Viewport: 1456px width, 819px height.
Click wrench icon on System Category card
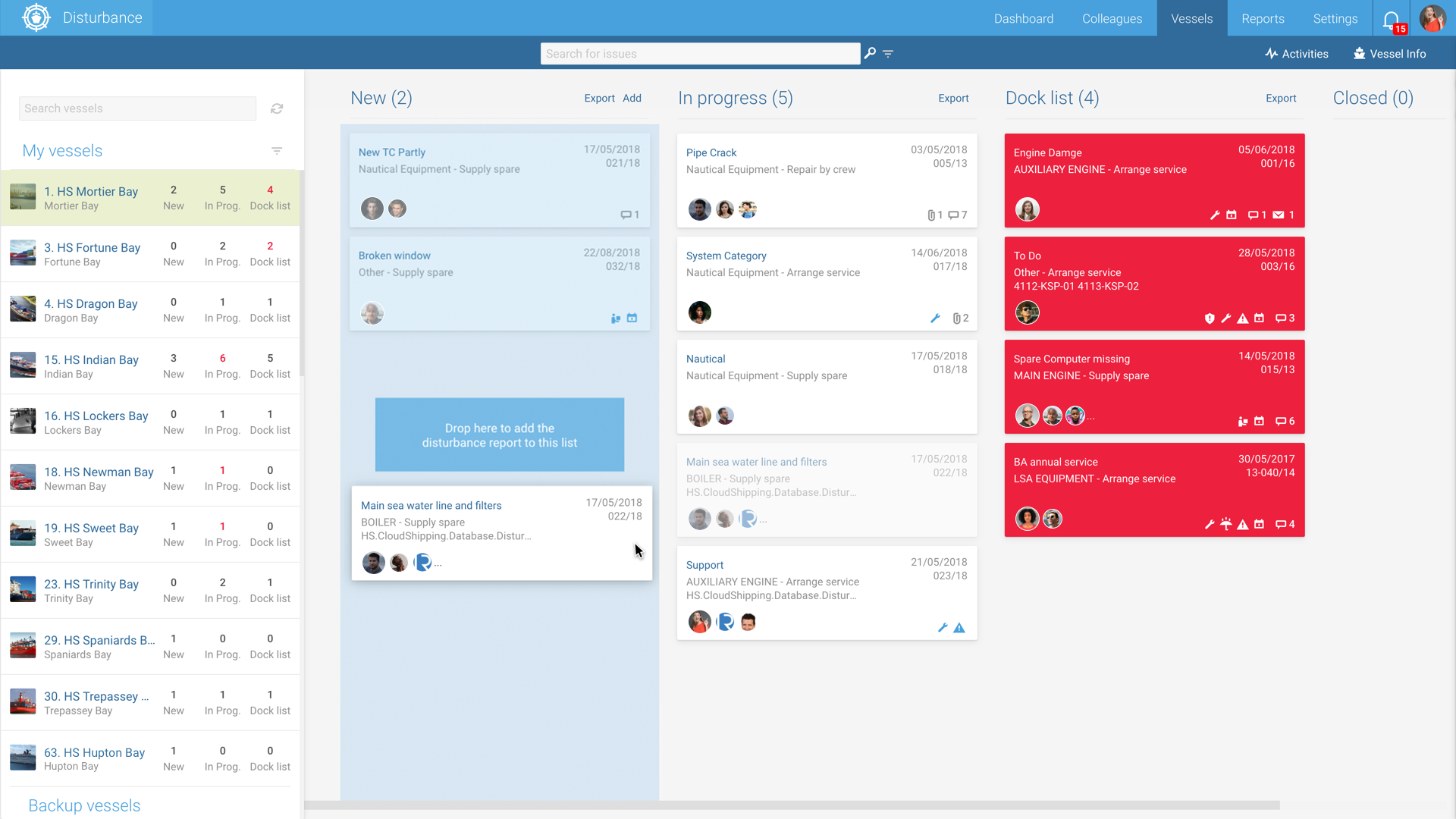pyautogui.click(x=935, y=318)
